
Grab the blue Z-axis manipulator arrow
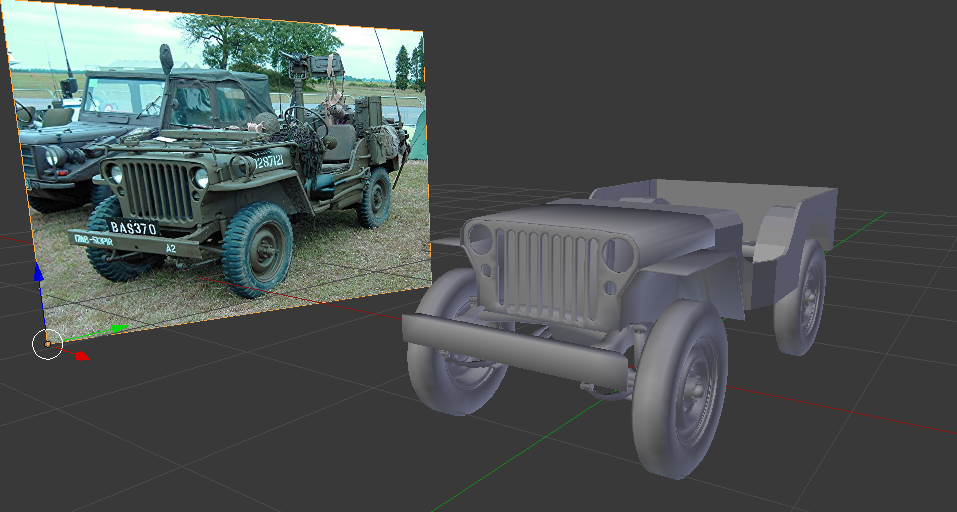click(x=38, y=272)
